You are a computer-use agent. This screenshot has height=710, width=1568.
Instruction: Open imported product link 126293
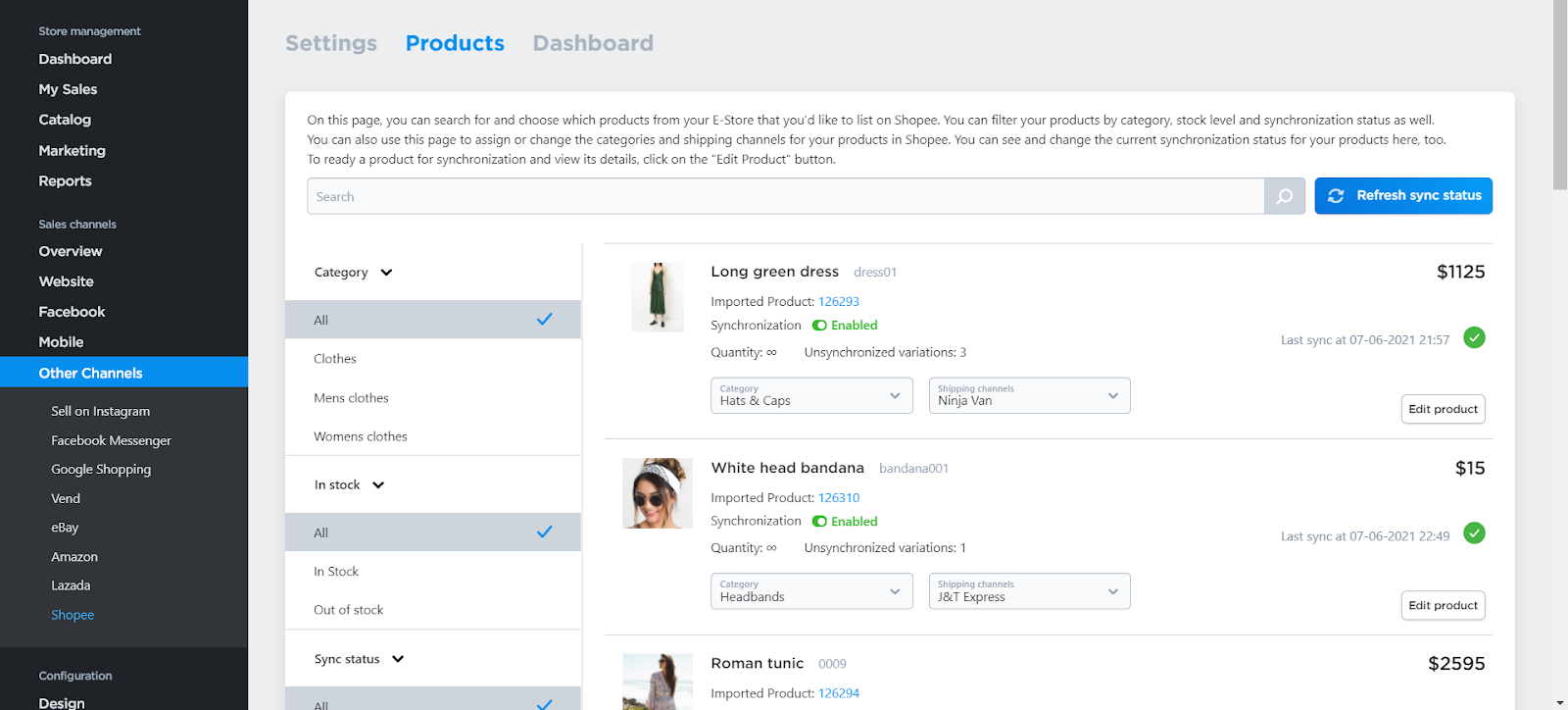839,302
